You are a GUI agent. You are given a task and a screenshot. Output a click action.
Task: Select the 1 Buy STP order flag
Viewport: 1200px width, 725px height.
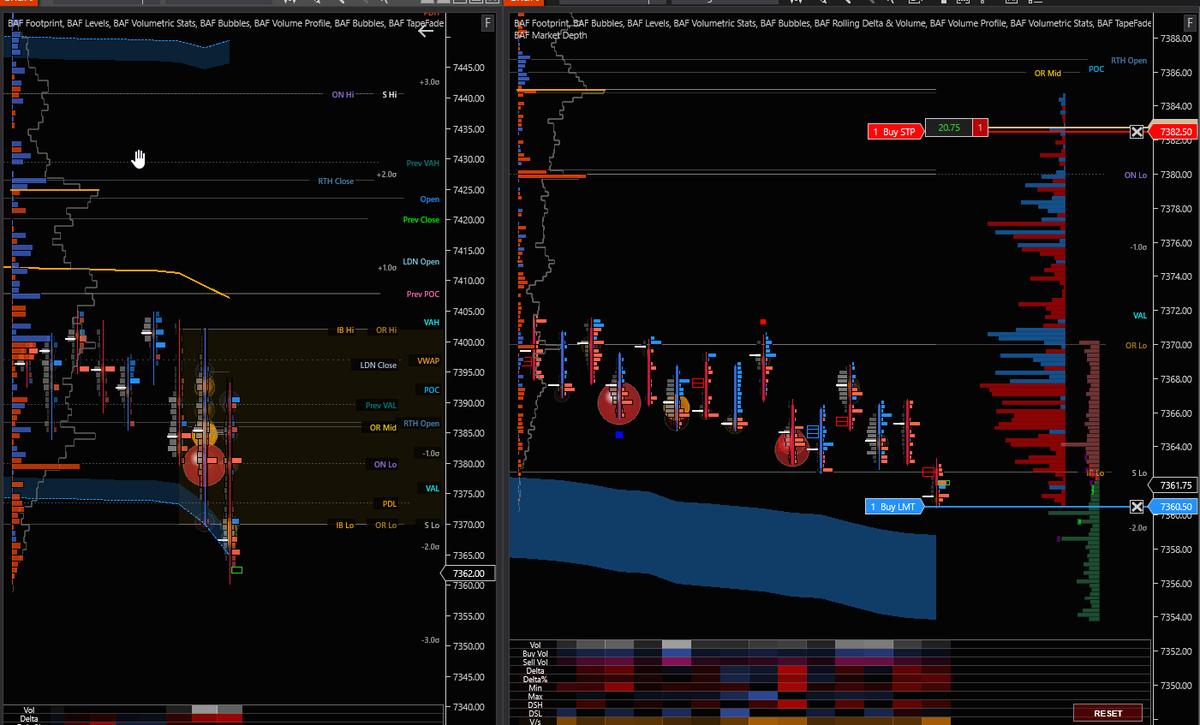tap(894, 131)
